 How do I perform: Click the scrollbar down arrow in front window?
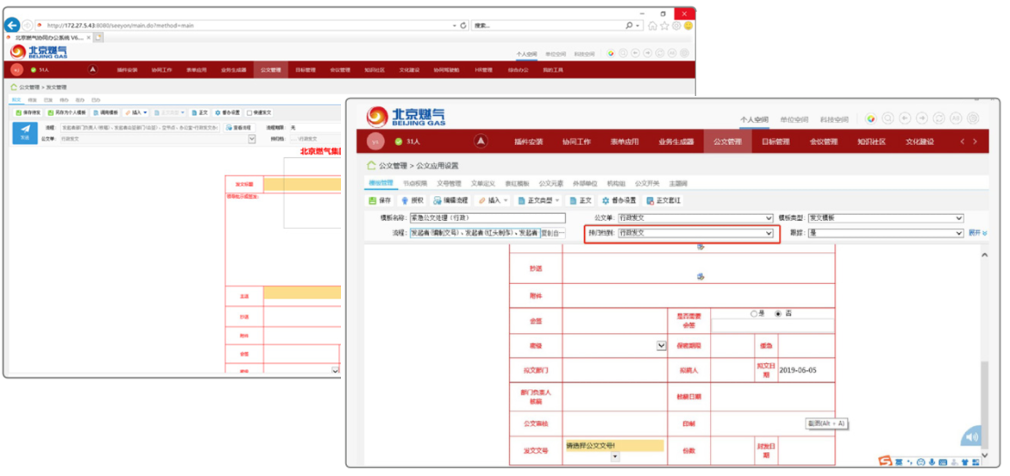[x=984, y=456]
